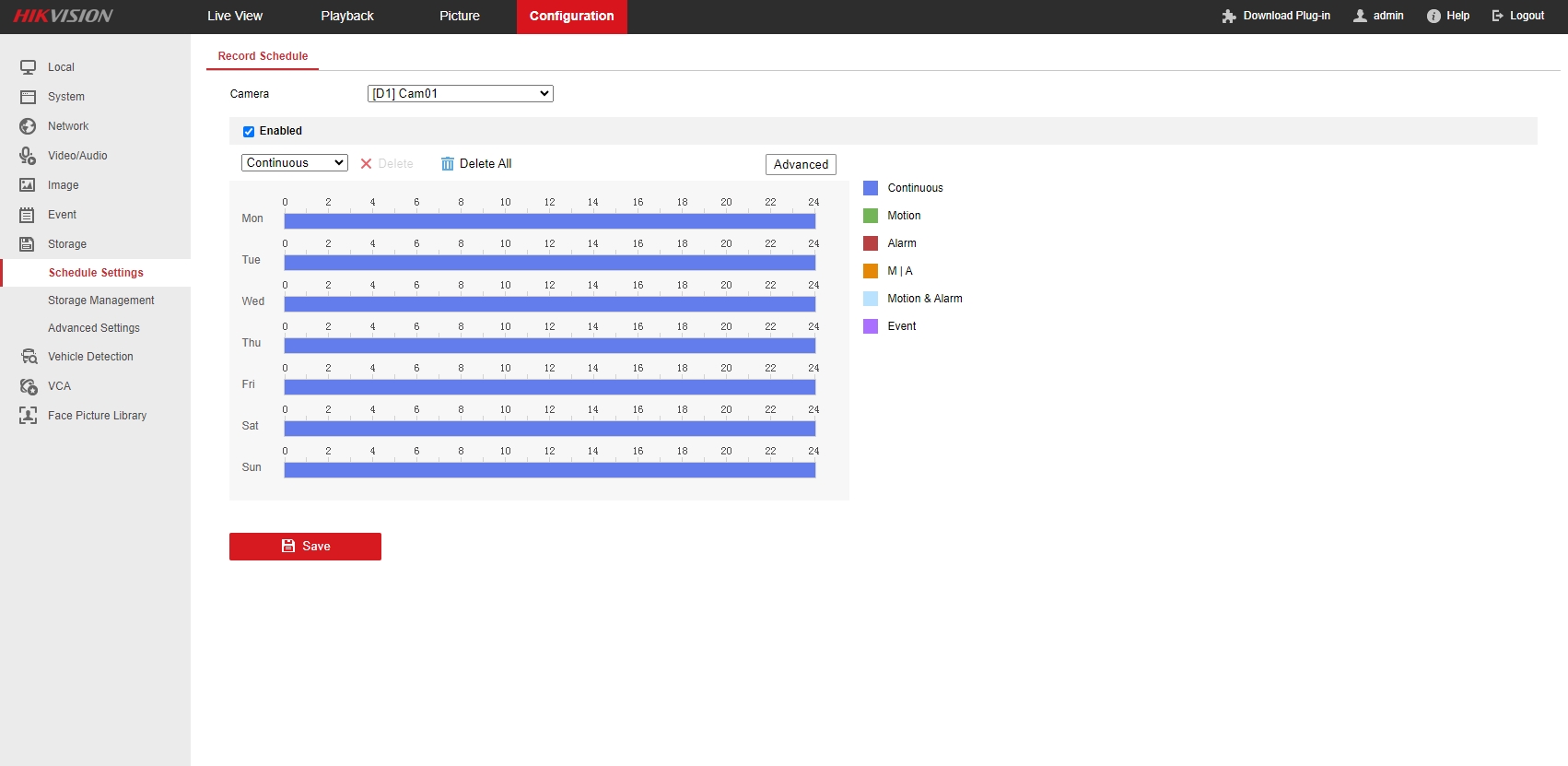Screen dimensions: 1568x766
Task: Open the Live View tab
Action: 235,17
